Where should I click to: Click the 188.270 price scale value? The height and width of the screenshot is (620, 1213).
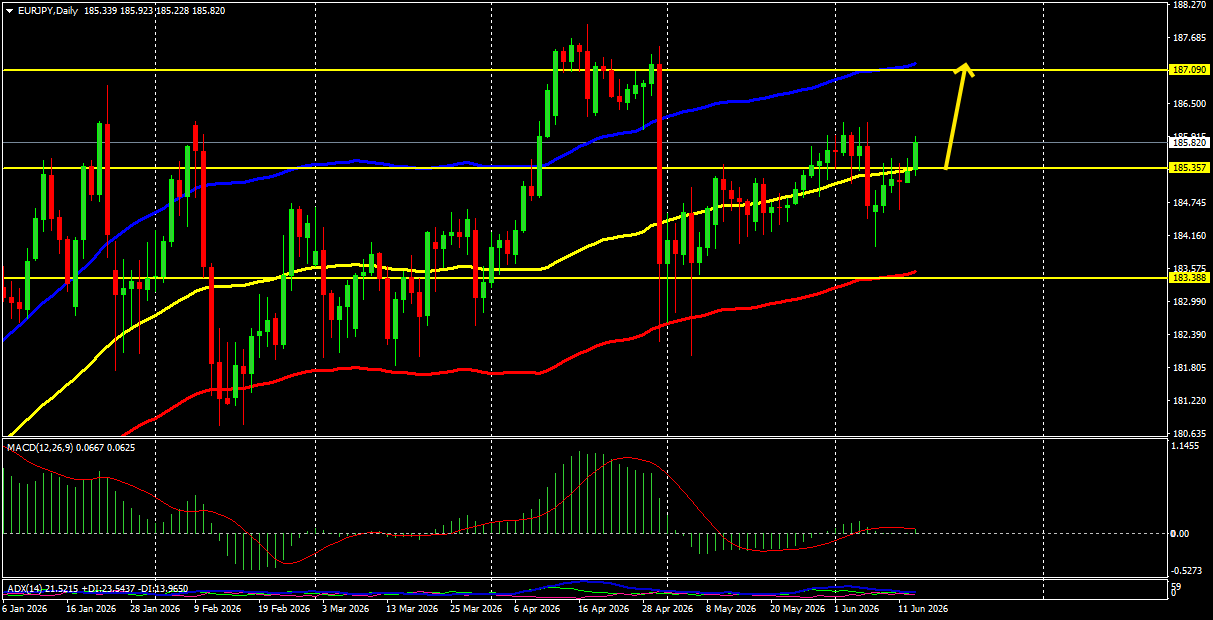tap(1190, 5)
